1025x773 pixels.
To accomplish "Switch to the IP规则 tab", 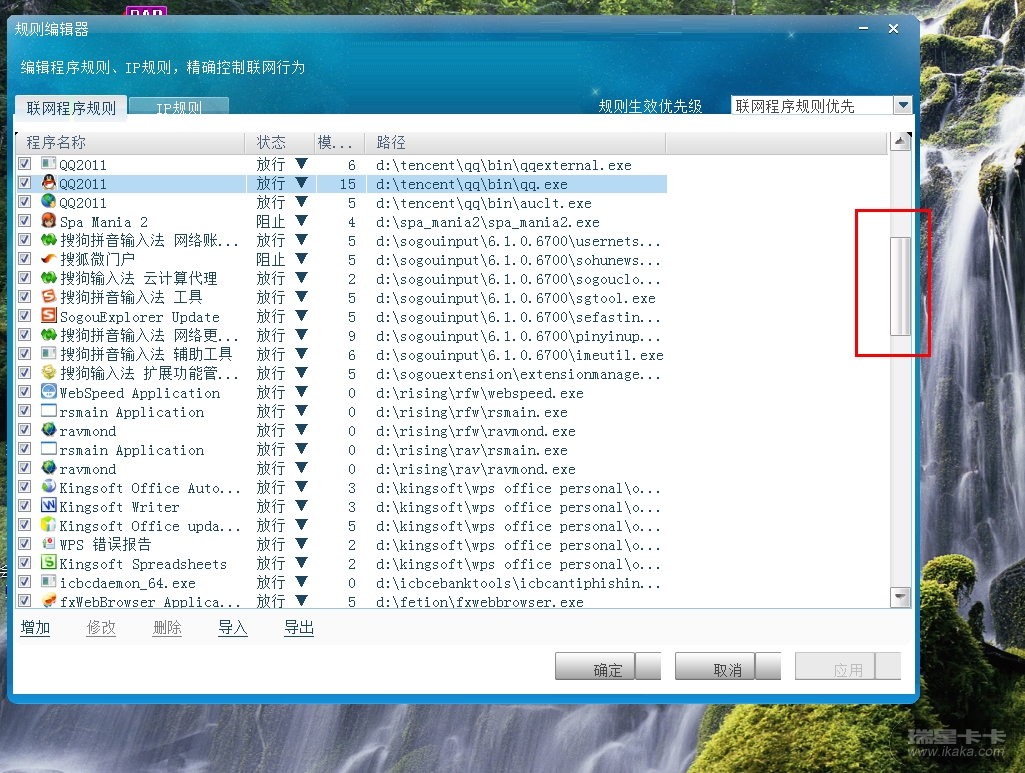I will coord(178,106).
